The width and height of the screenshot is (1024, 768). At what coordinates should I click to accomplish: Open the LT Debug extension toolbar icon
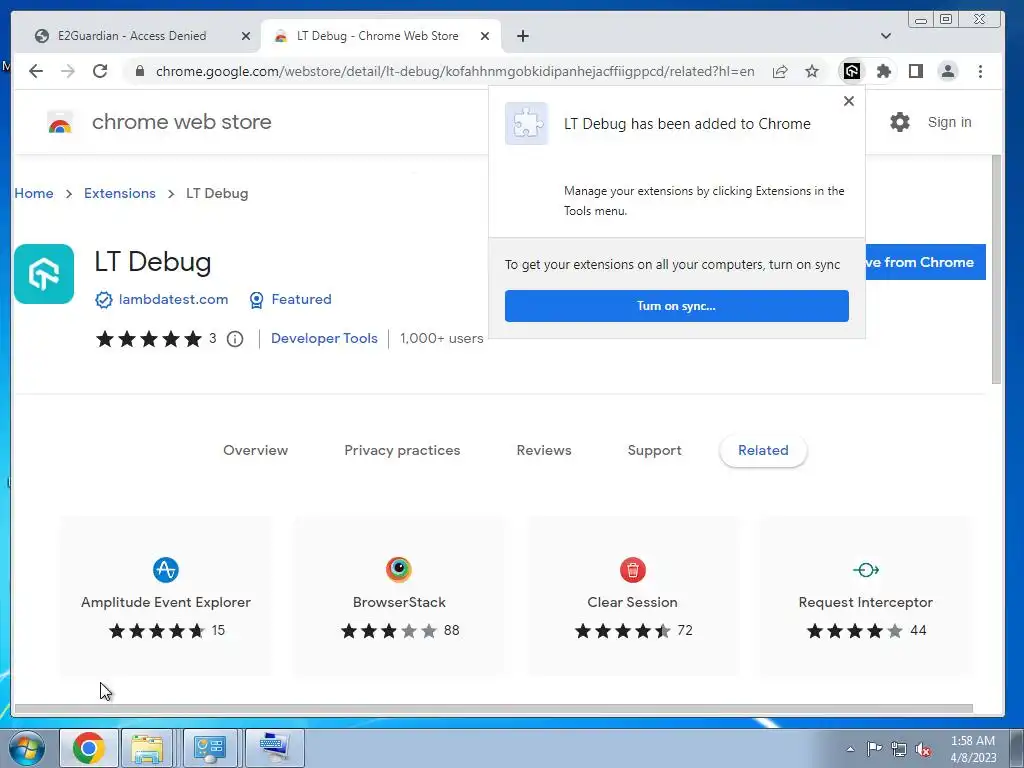coord(852,71)
